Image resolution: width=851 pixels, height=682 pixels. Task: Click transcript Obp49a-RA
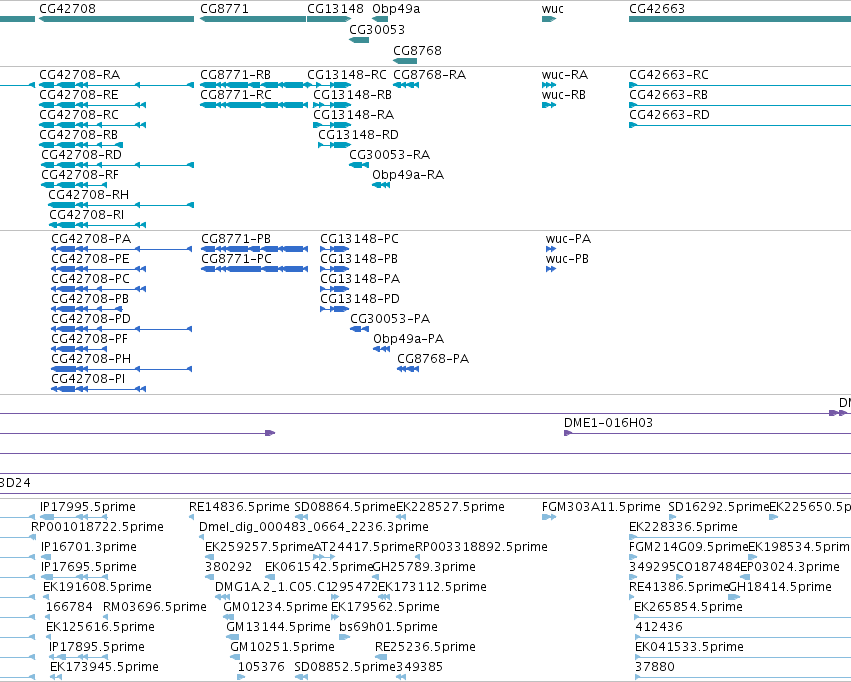(x=408, y=175)
